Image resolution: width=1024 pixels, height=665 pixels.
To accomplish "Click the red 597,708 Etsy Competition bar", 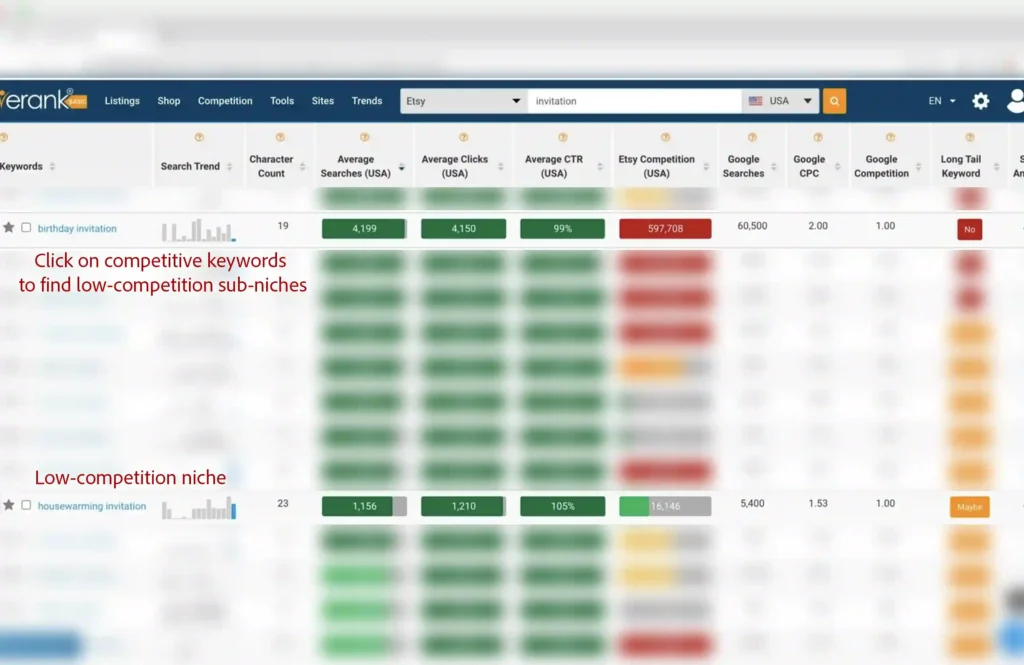I will point(665,229).
